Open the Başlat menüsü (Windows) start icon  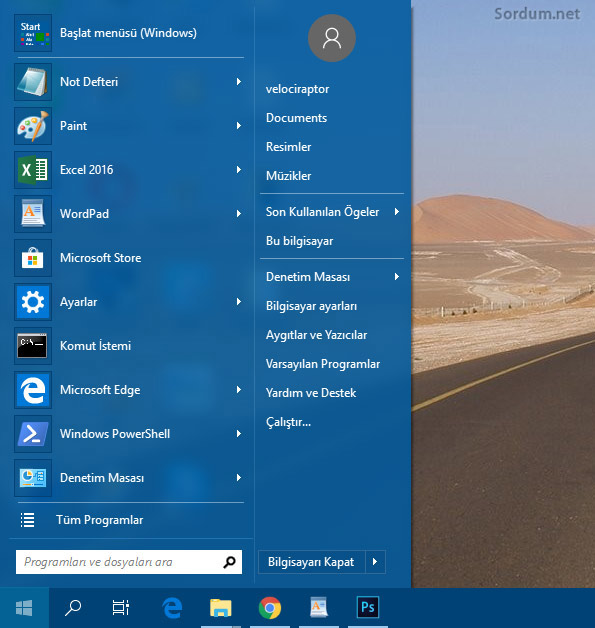[33, 33]
